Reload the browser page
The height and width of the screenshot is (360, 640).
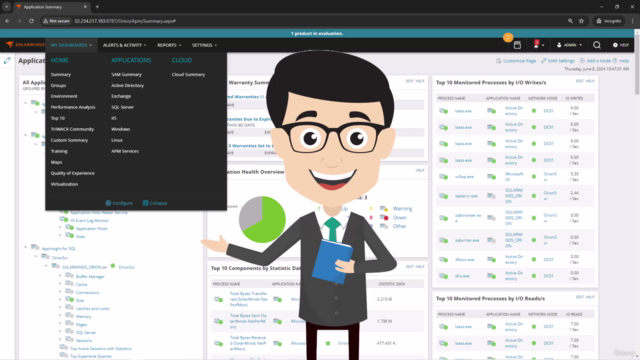31,21
